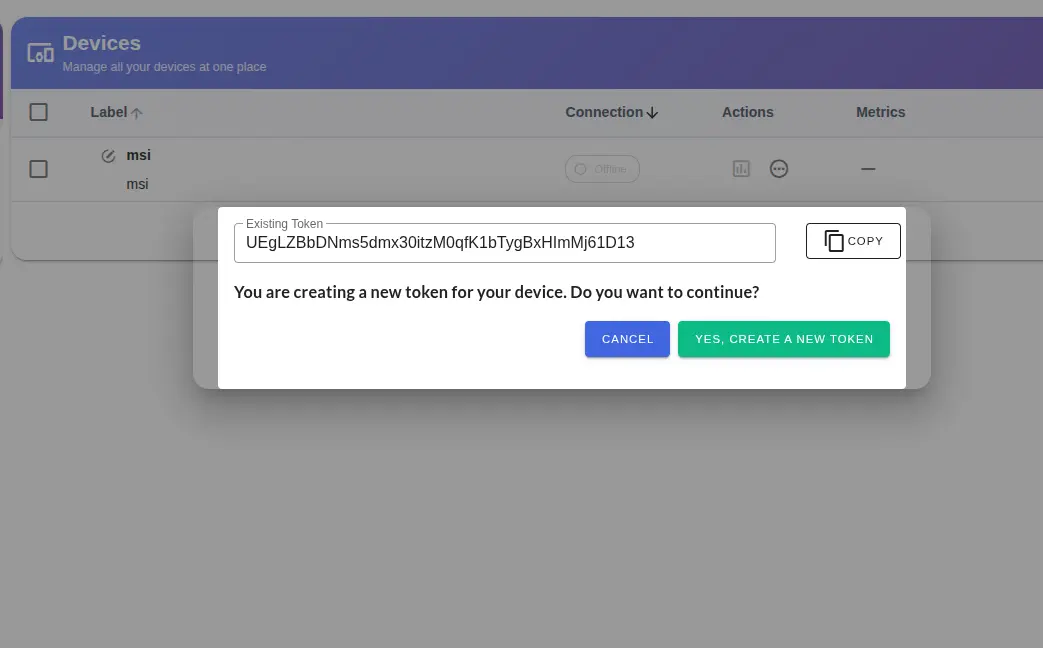Sort devices by the Label column header

click(108, 112)
